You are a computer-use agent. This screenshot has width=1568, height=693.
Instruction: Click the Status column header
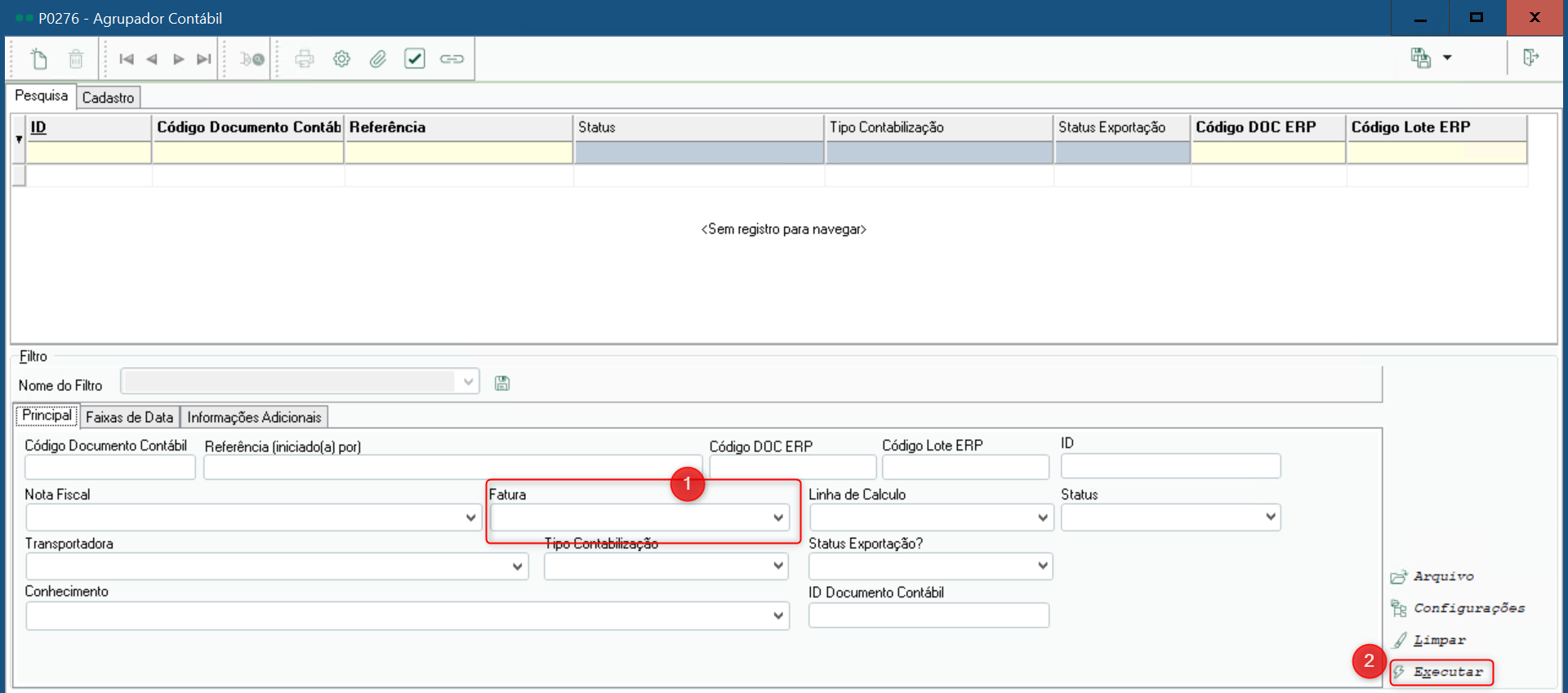[699, 127]
